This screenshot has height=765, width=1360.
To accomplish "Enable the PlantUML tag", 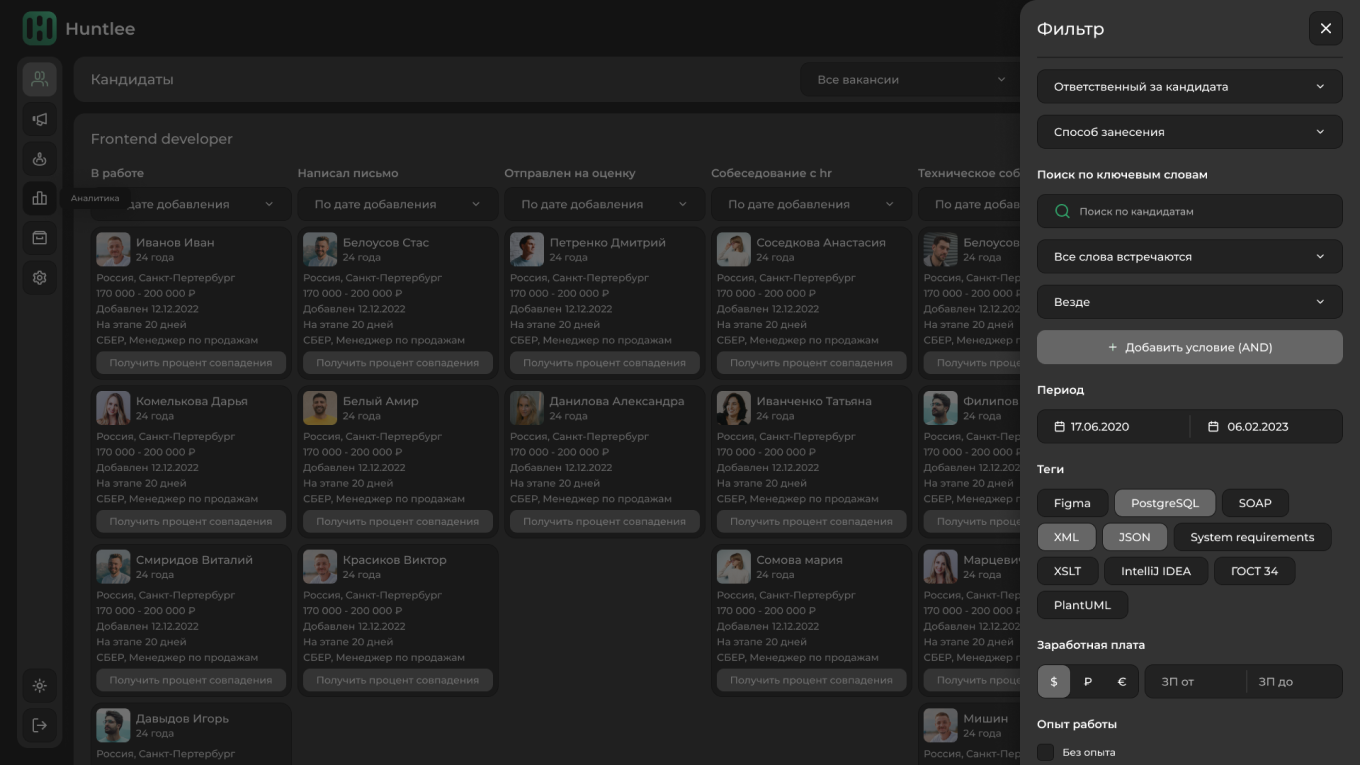I will point(1082,605).
